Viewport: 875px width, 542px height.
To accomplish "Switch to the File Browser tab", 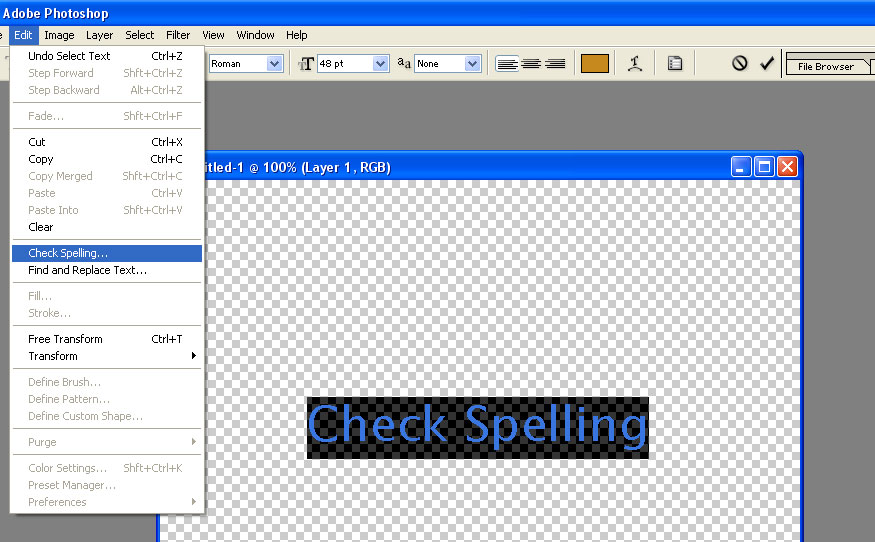I will click(826, 67).
